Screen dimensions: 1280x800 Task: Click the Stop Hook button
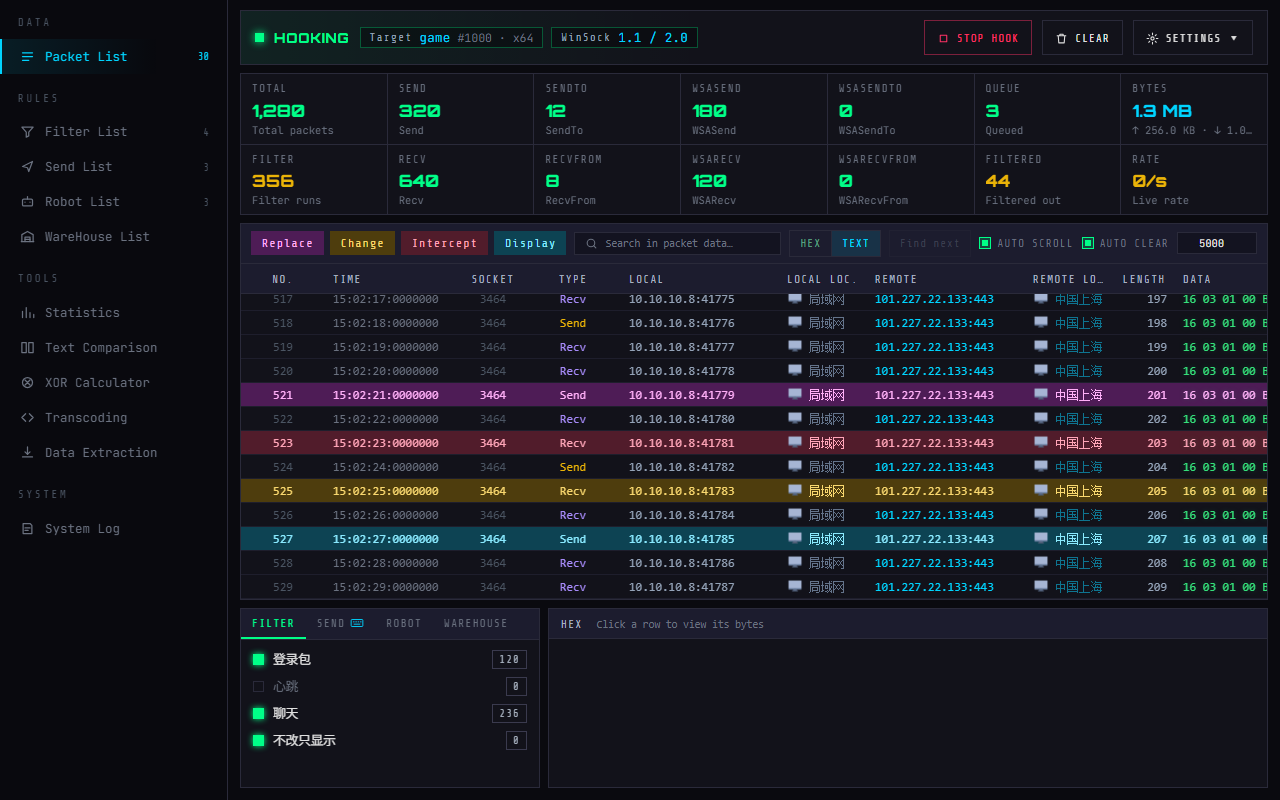click(x=978, y=38)
